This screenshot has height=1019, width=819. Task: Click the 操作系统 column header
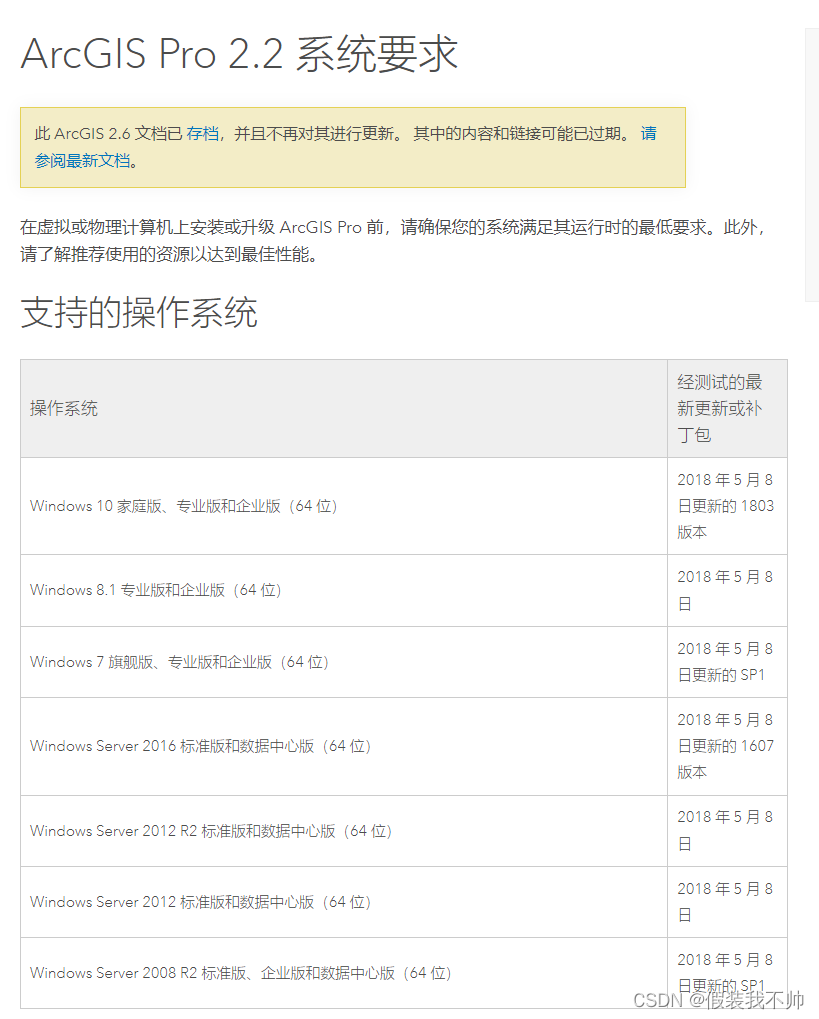[x=344, y=408]
